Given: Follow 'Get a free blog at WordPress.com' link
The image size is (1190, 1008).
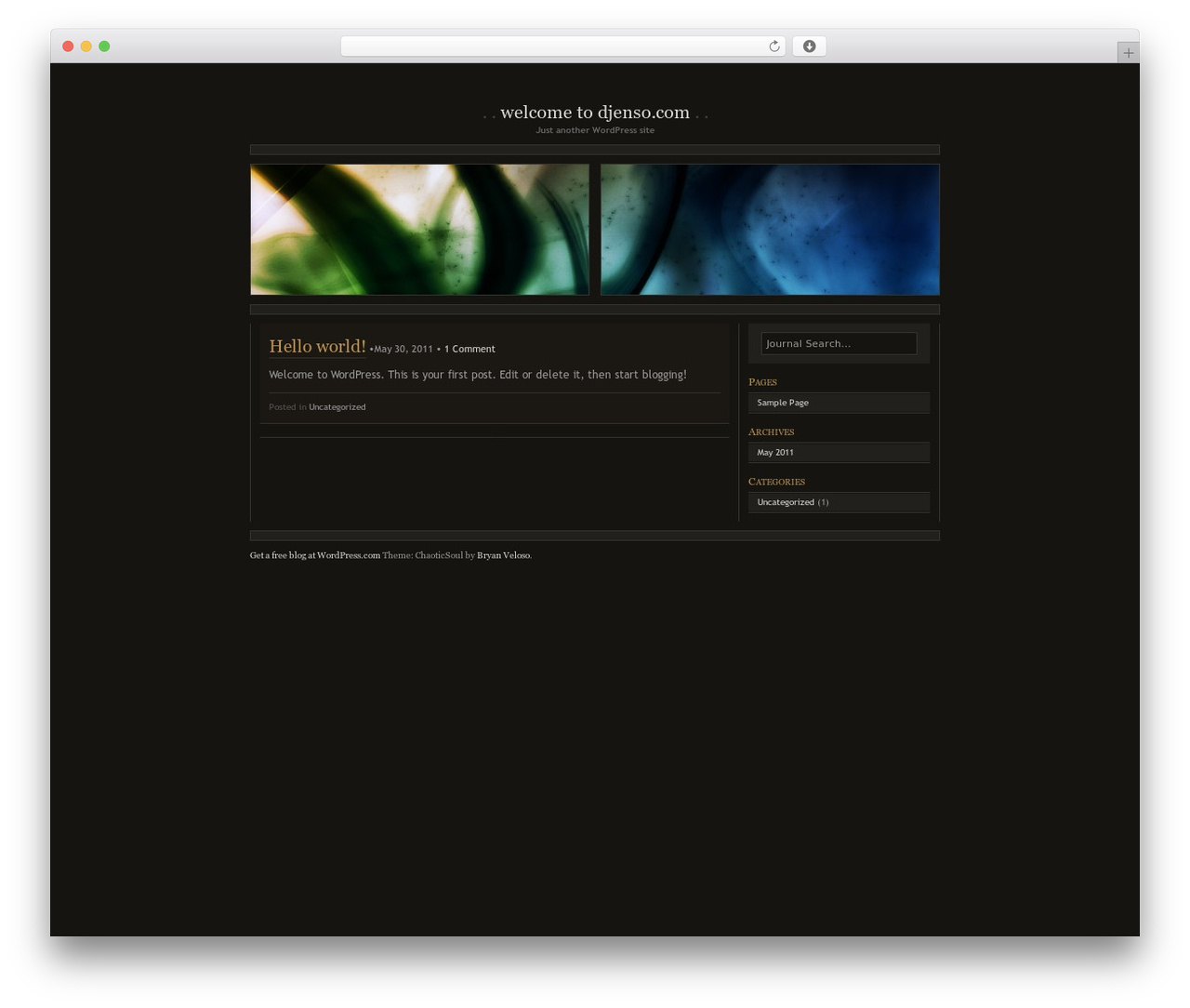Looking at the screenshot, I should [315, 555].
